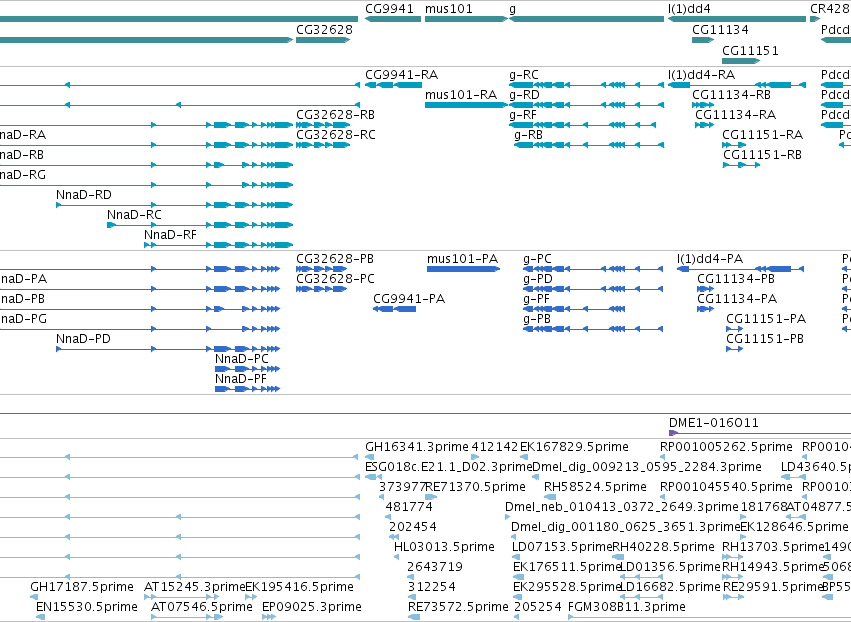Click the RP001045540.5prime EST label
The width and height of the screenshot is (851, 622).
726,487
